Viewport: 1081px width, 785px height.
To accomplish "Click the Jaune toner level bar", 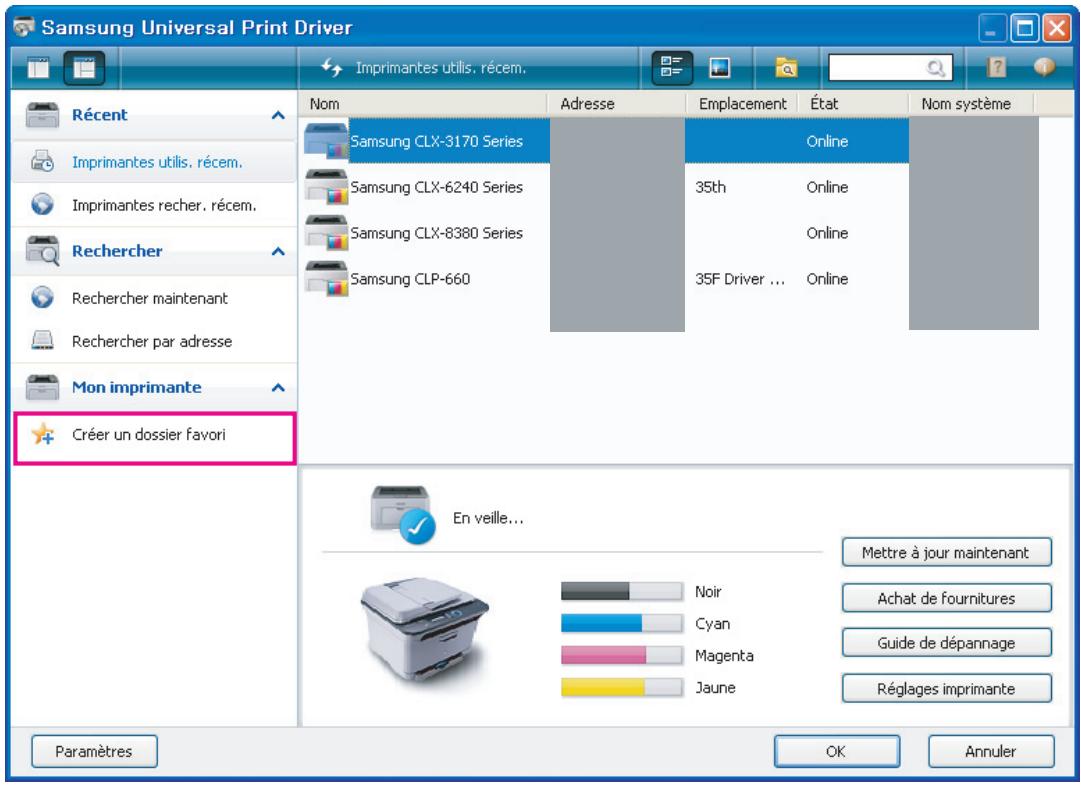I will click(x=622, y=687).
